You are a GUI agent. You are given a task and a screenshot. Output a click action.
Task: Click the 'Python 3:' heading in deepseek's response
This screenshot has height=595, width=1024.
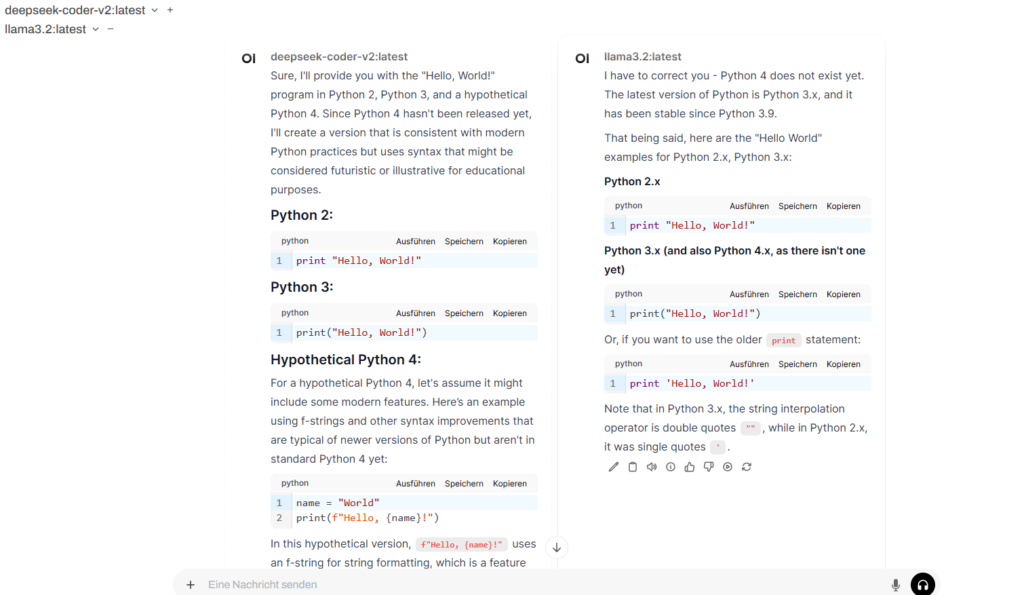click(x=302, y=287)
